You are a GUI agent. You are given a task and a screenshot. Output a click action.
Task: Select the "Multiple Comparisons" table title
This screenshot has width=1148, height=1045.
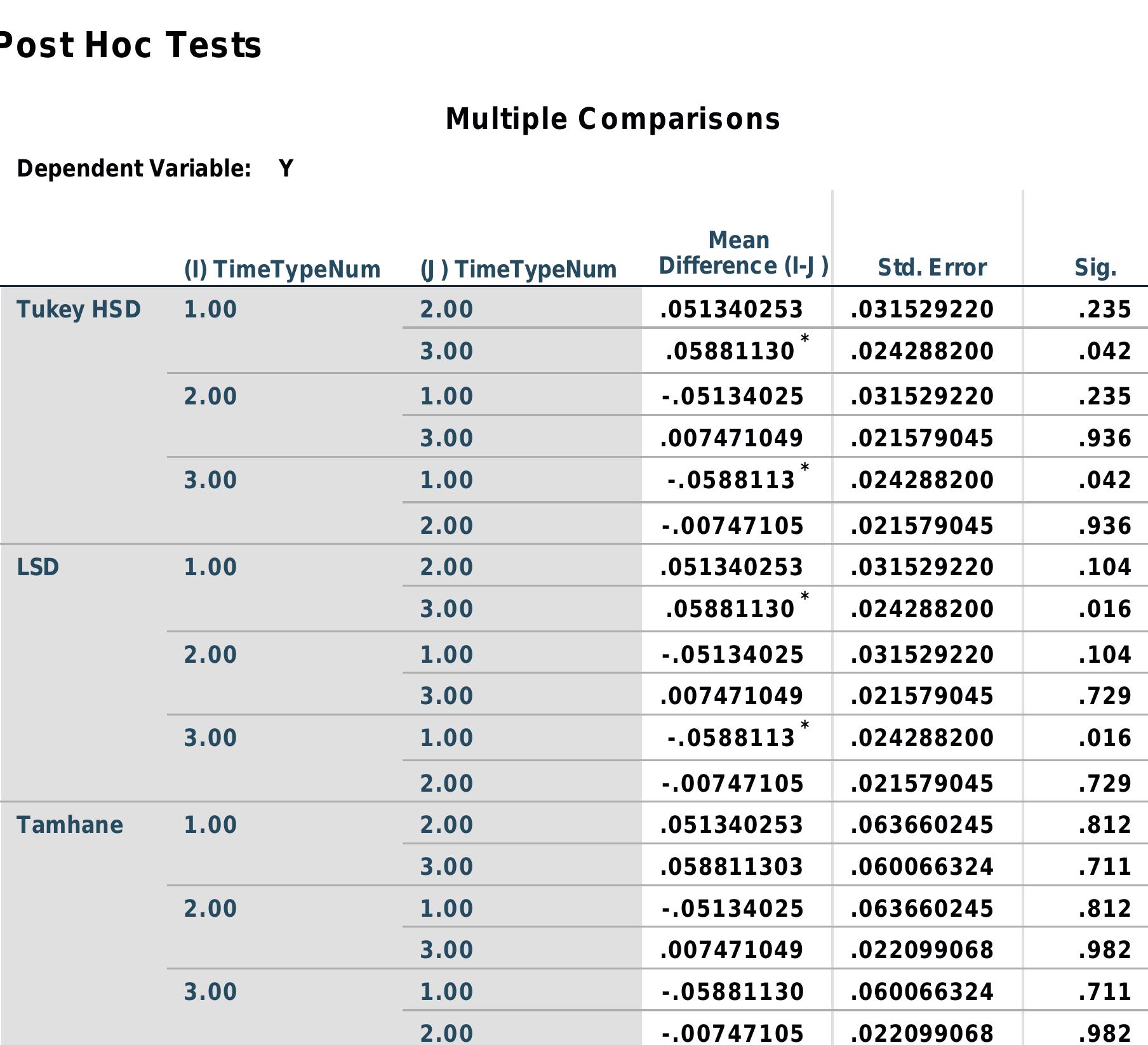click(613, 119)
